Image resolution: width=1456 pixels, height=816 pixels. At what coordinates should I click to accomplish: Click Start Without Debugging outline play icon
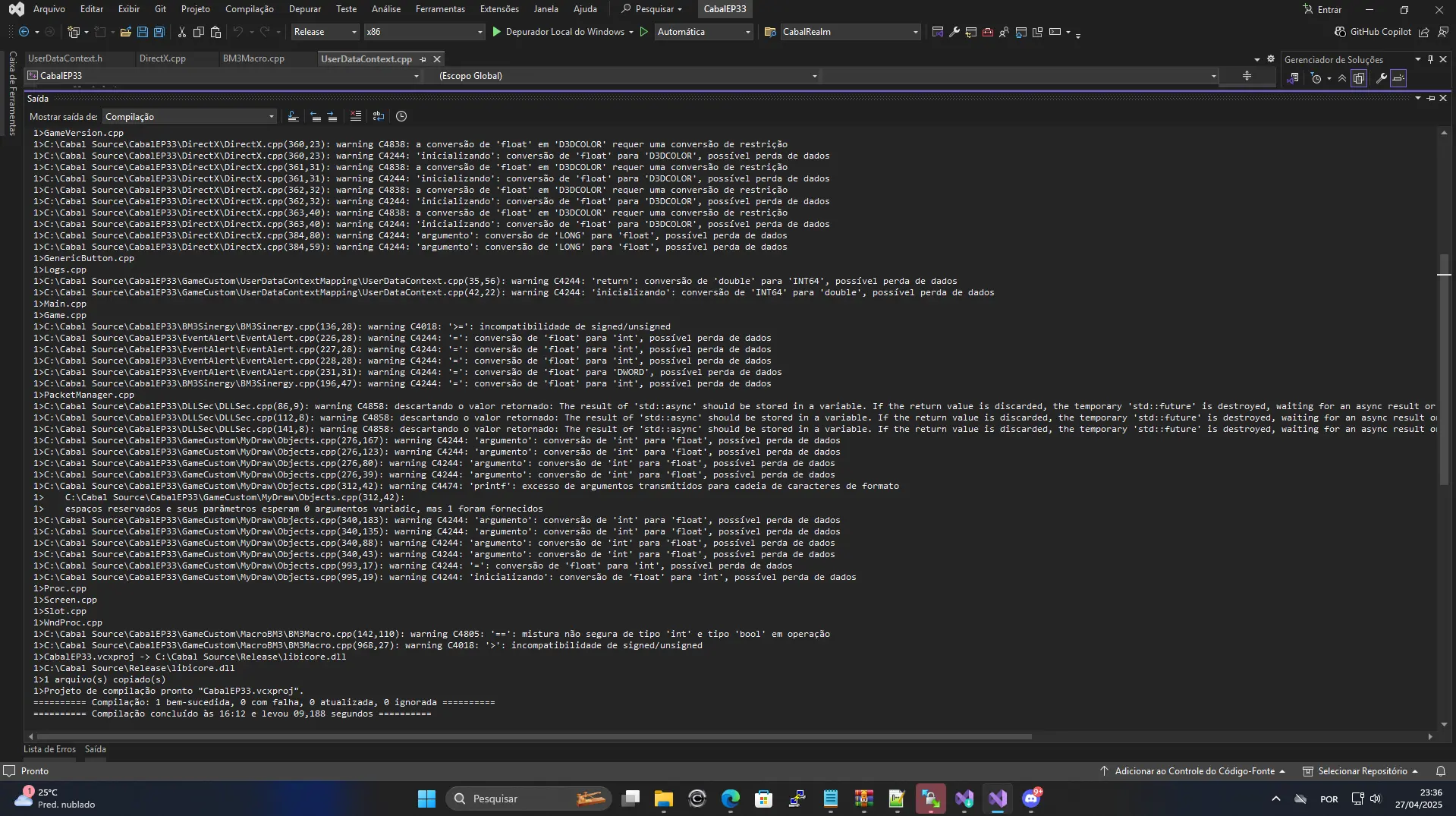(x=644, y=32)
